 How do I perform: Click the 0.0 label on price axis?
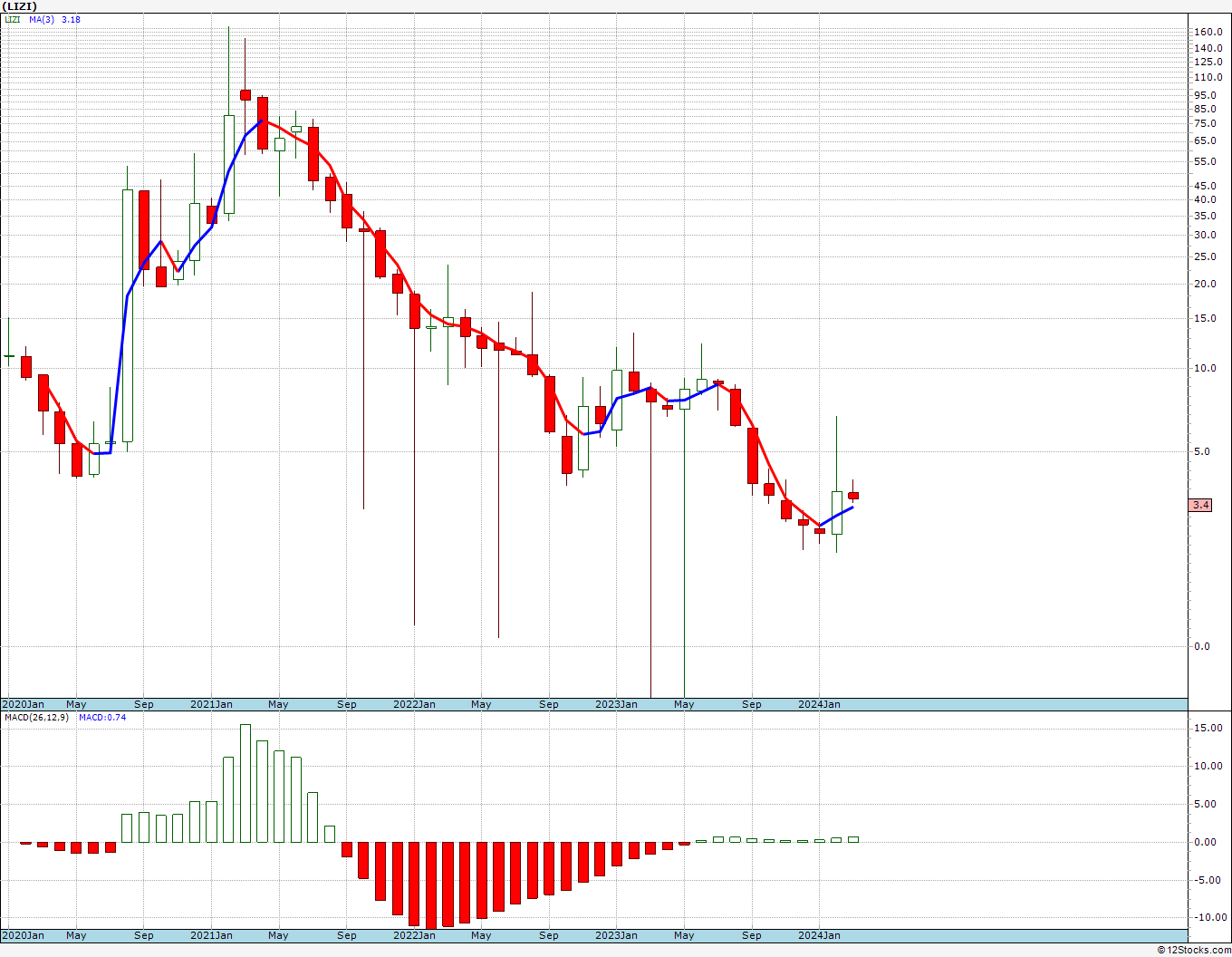coord(1204,646)
